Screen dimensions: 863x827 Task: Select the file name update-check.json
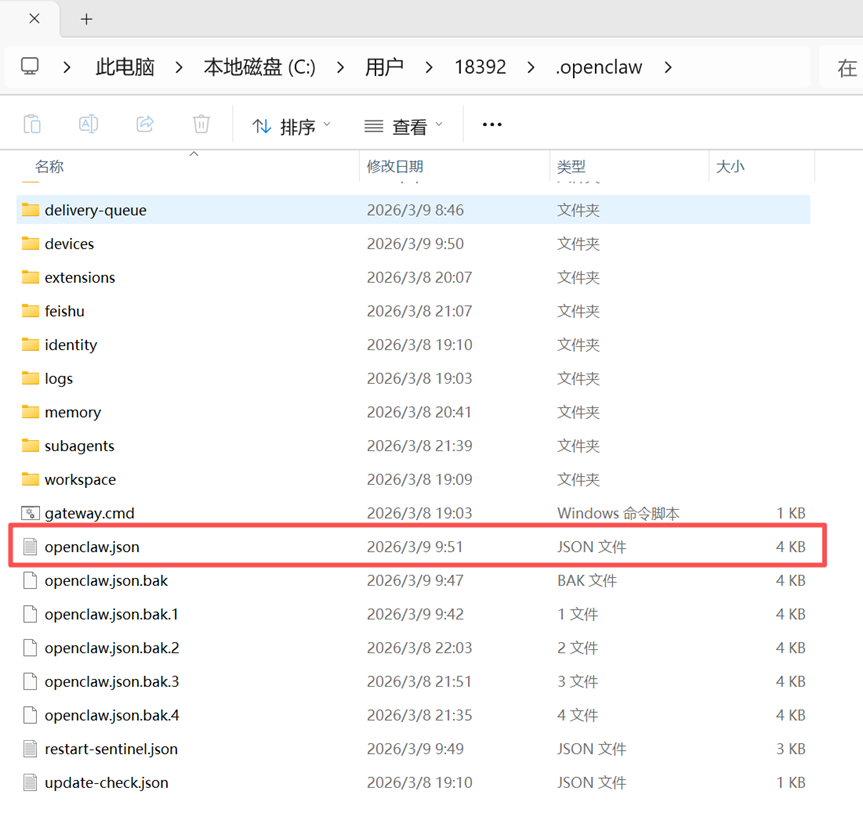point(106,783)
